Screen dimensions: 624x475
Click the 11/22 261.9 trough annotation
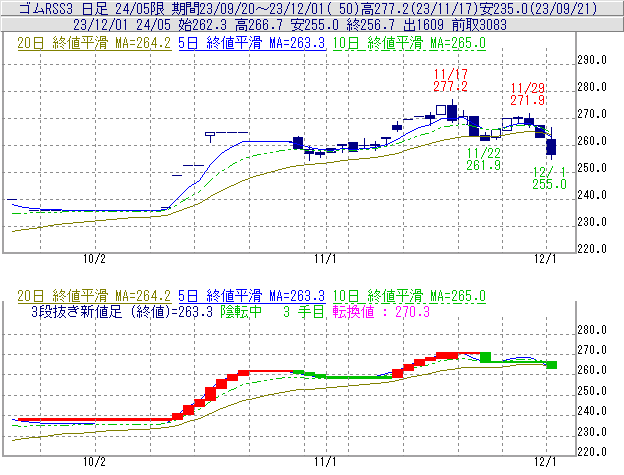click(x=484, y=159)
